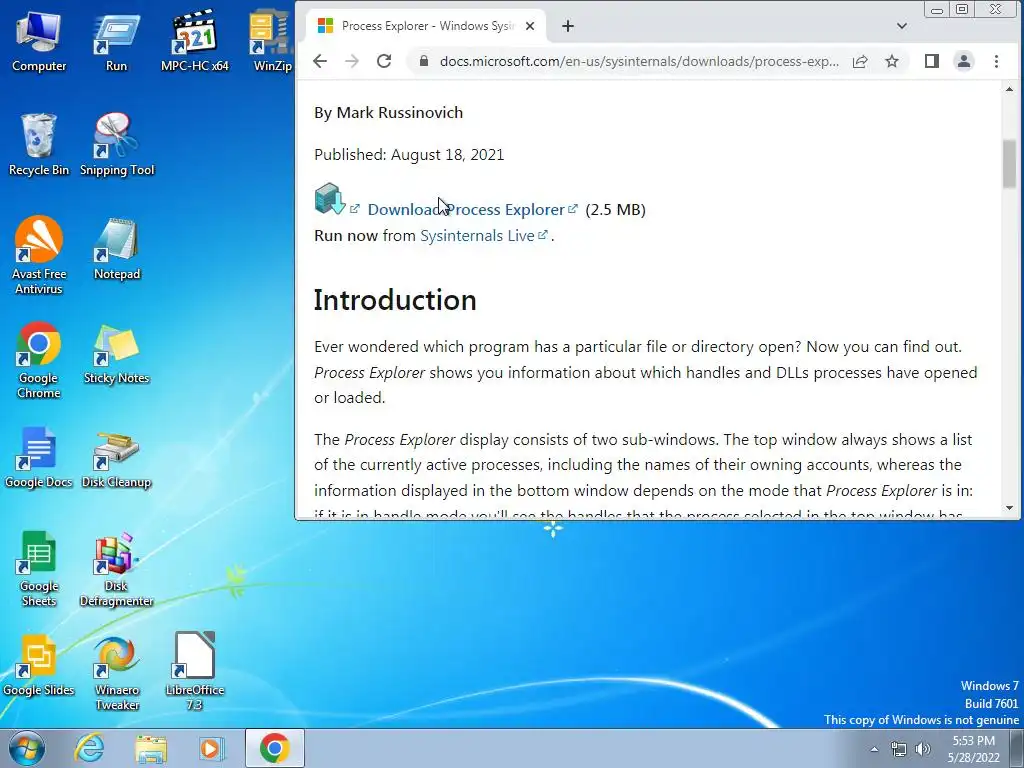Select the WinZip desktop shortcut
The image size is (1024, 768).
coord(271,41)
